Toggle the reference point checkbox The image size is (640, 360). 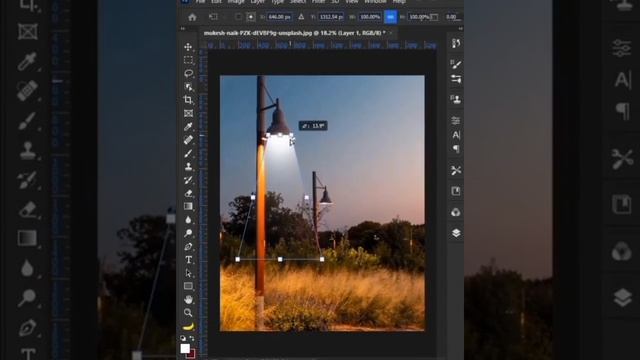(x=238, y=17)
